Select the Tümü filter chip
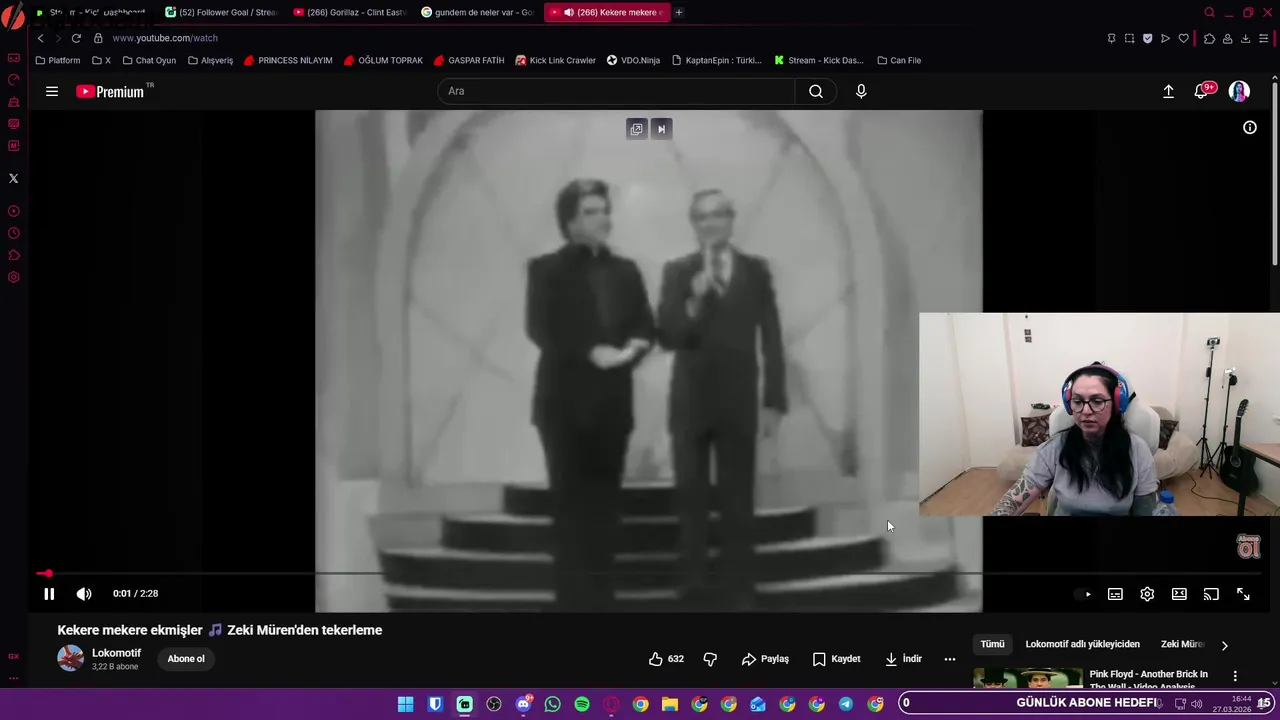This screenshot has height=720, width=1280. pyautogui.click(x=992, y=644)
